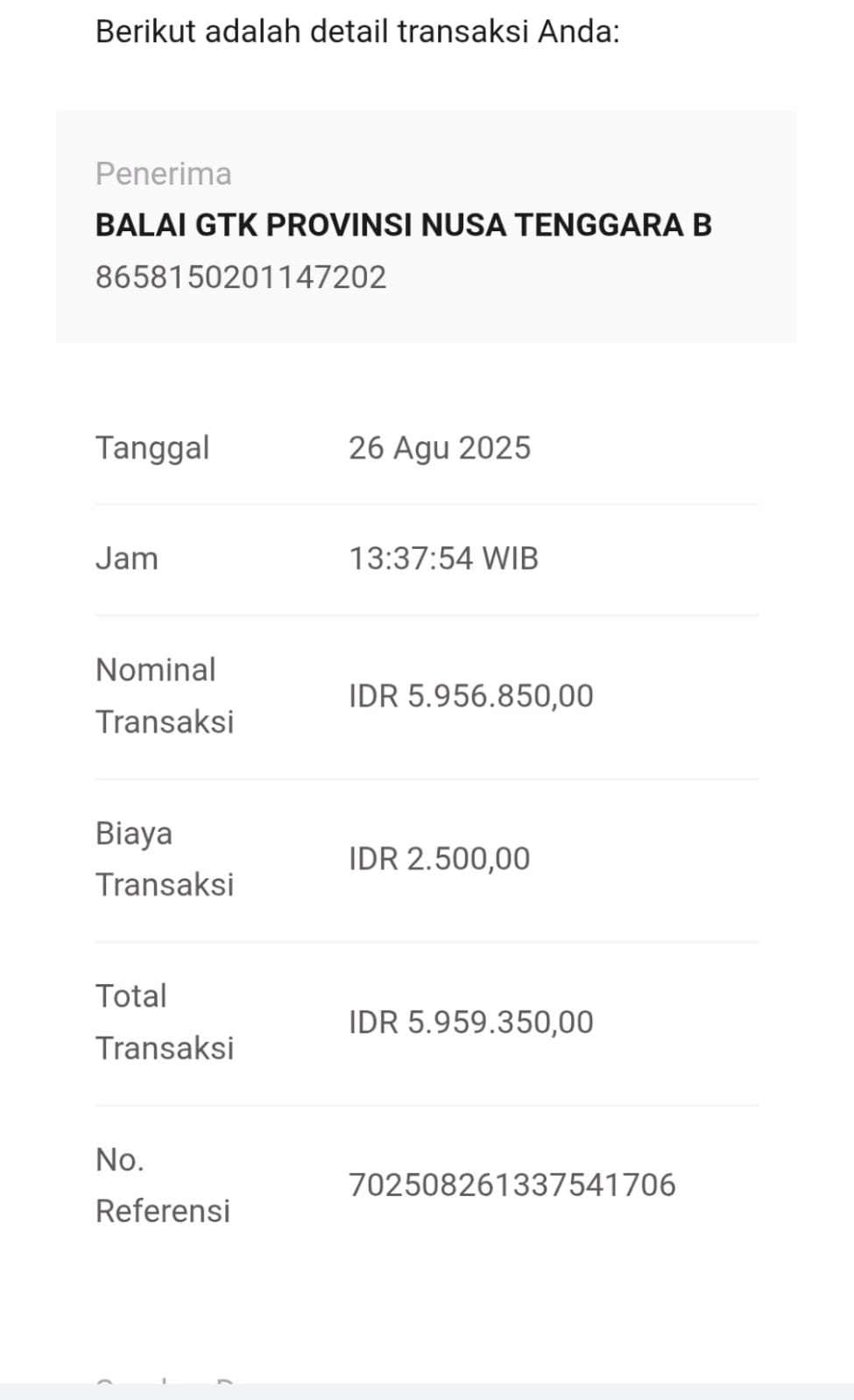Click the 'Total Transaksi' label
The width and height of the screenshot is (854, 1400).
click(x=165, y=1022)
